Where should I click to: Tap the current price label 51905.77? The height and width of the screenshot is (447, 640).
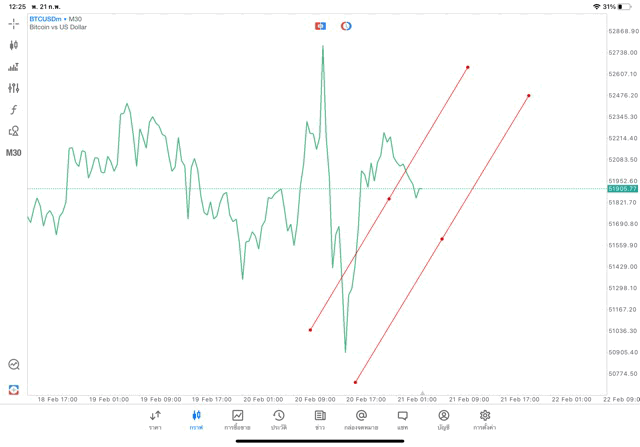[x=621, y=188]
